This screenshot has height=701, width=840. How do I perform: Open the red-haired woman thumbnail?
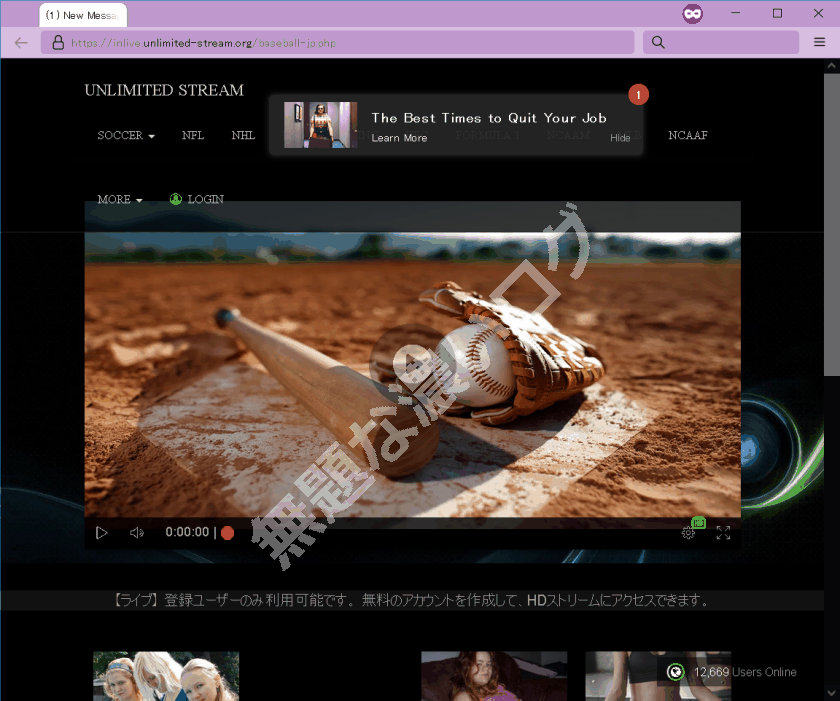pos(494,676)
